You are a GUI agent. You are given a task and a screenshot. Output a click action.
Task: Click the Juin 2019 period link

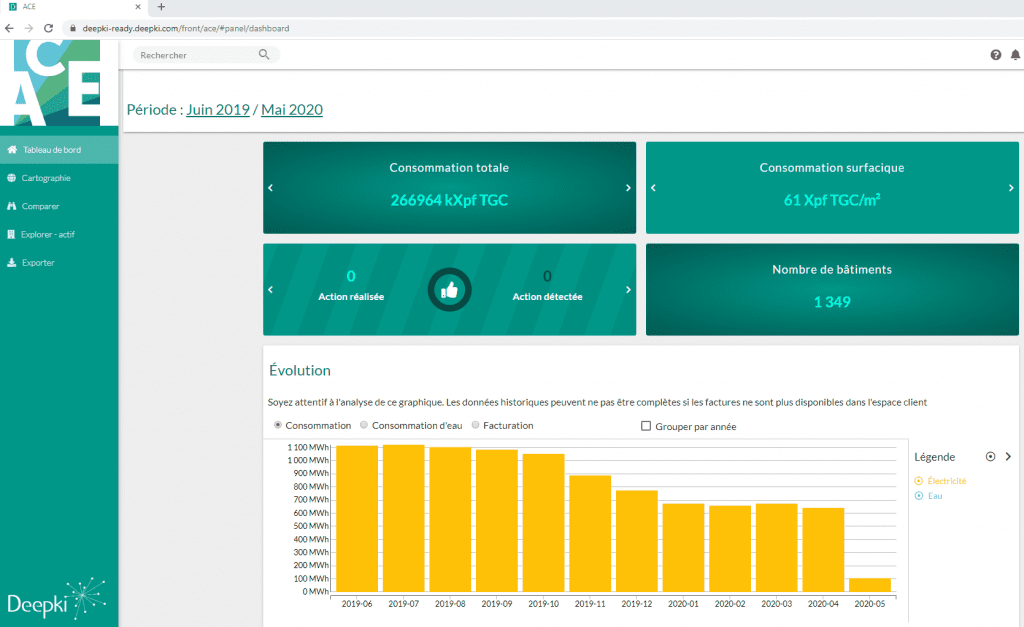tap(218, 110)
